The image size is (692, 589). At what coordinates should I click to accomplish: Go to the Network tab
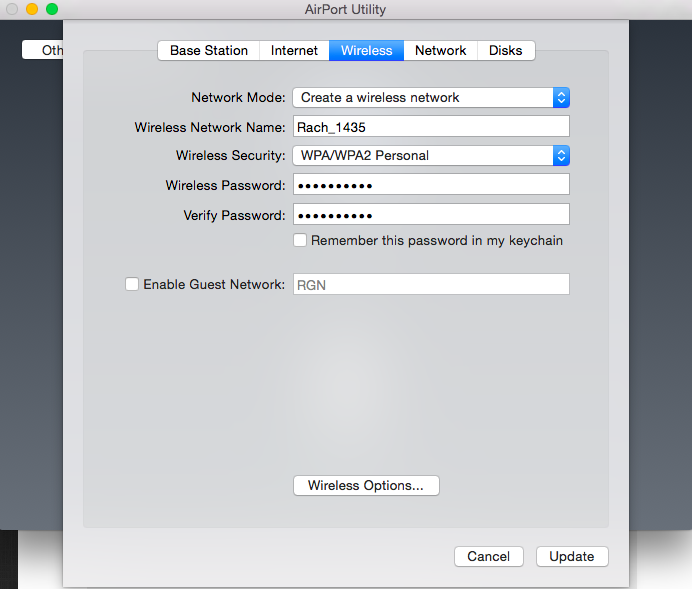click(440, 50)
